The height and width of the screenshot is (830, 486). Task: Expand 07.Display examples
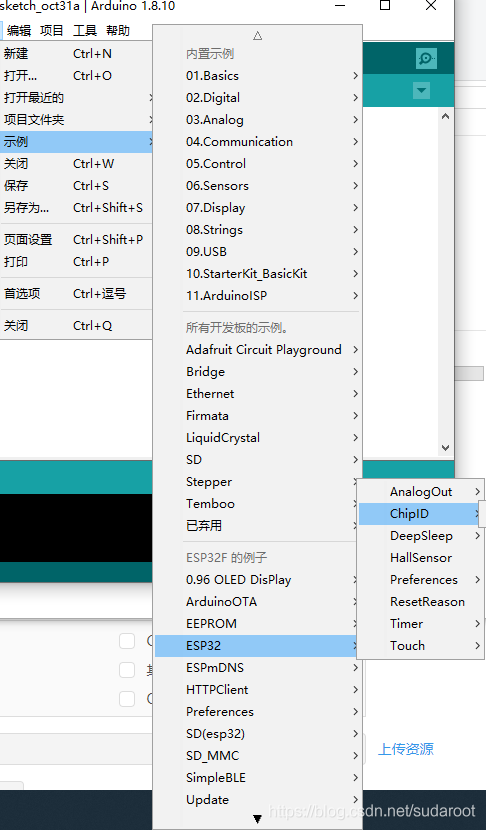pos(258,208)
